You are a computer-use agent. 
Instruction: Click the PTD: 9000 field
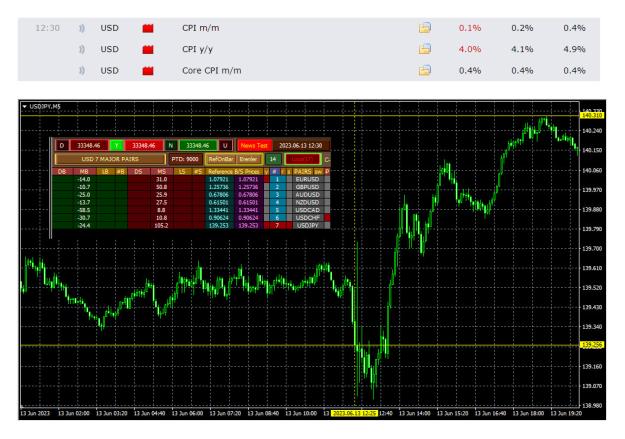click(x=185, y=159)
